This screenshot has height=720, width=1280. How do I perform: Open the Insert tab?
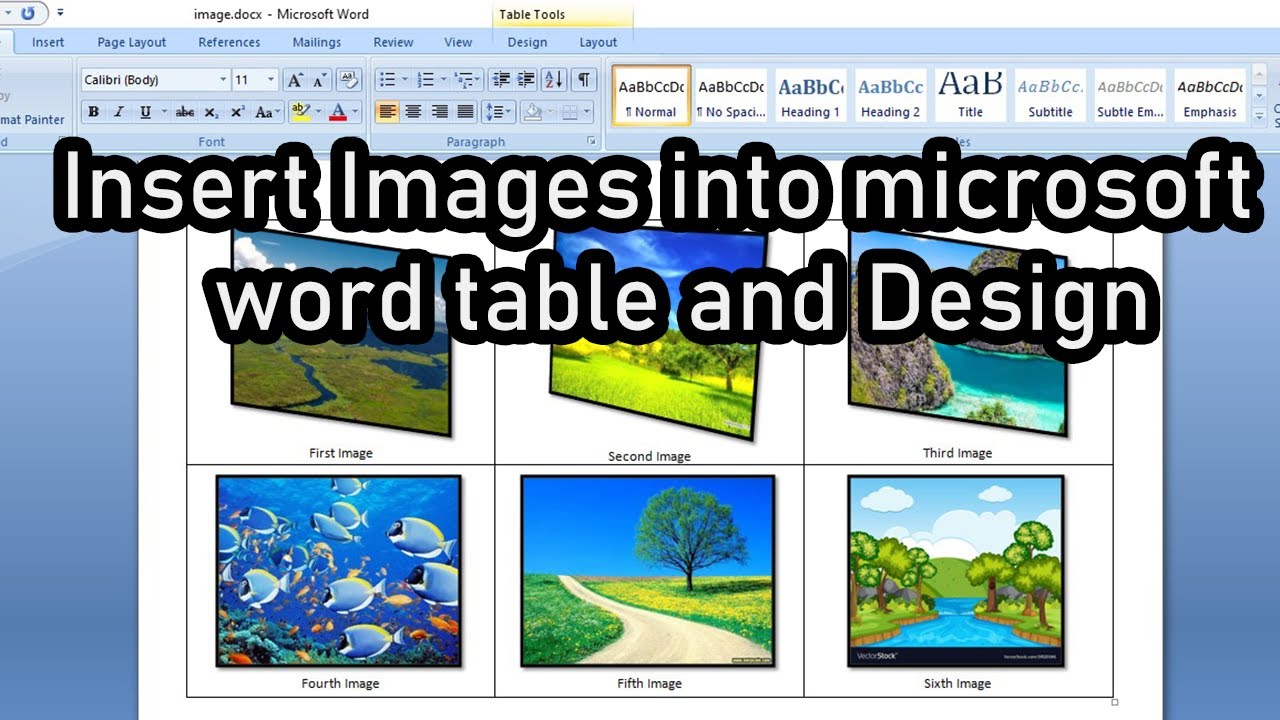tap(48, 42)
